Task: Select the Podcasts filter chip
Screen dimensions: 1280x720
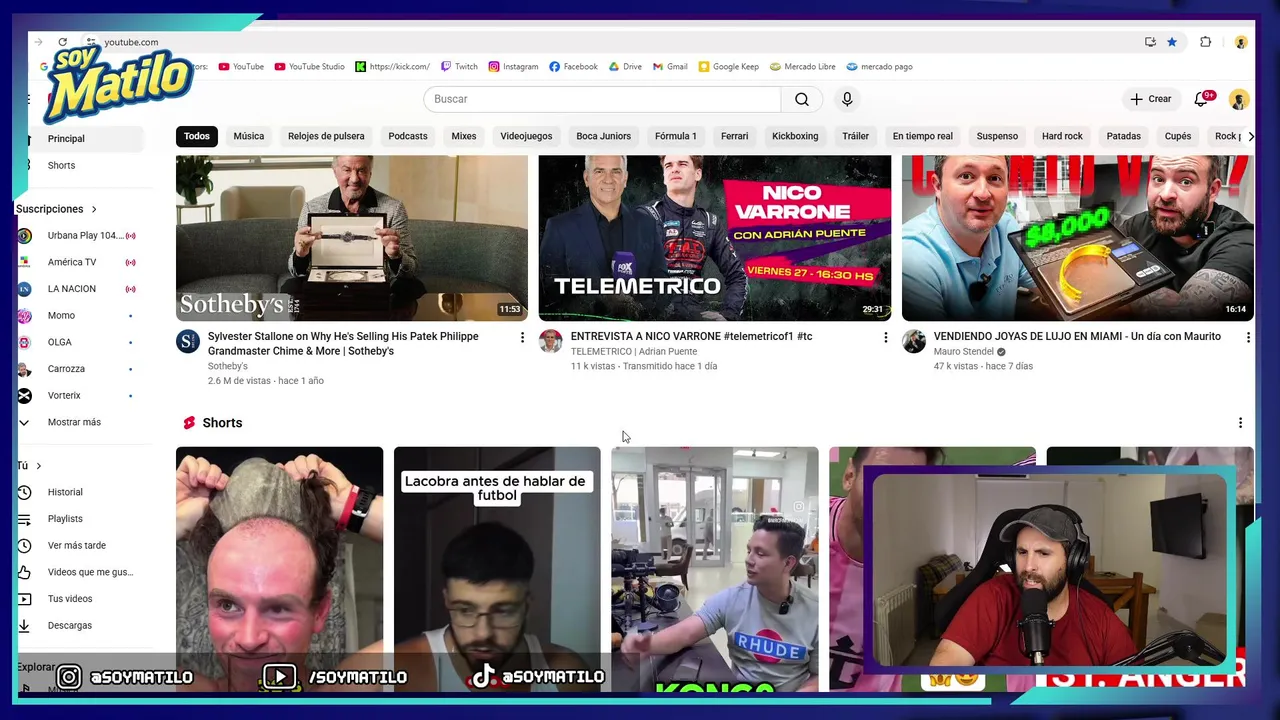Action: tap(408, 136)
